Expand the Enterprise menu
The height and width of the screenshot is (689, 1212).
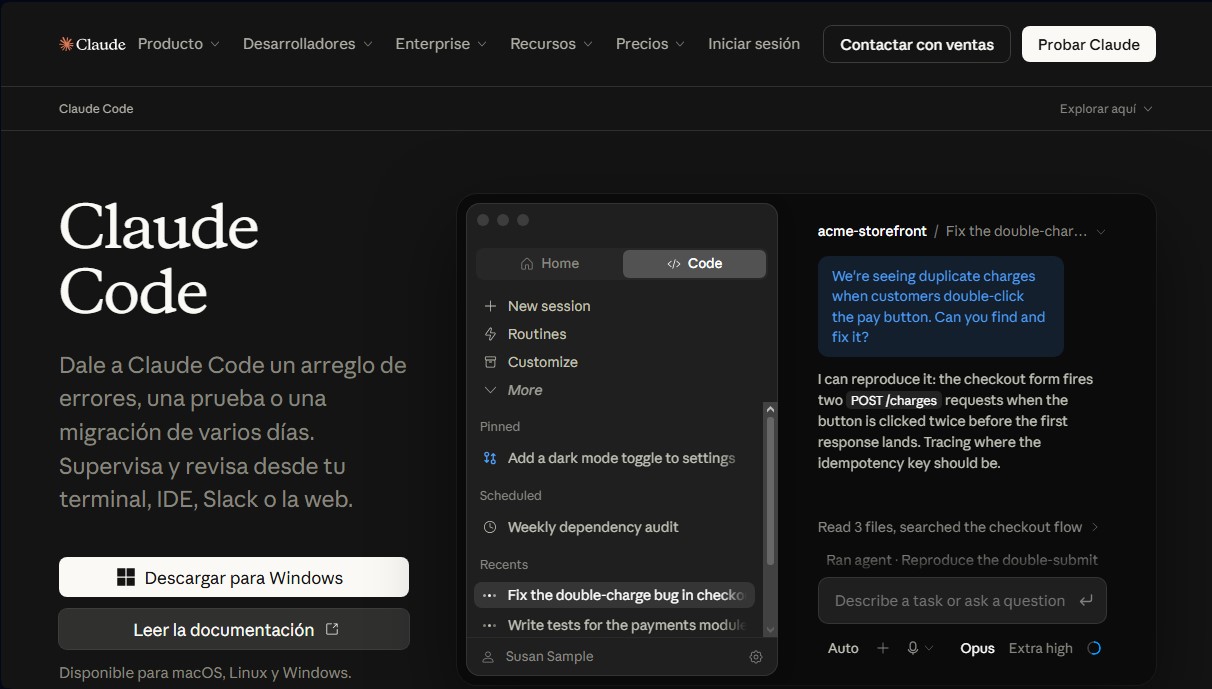coord(441,44)
